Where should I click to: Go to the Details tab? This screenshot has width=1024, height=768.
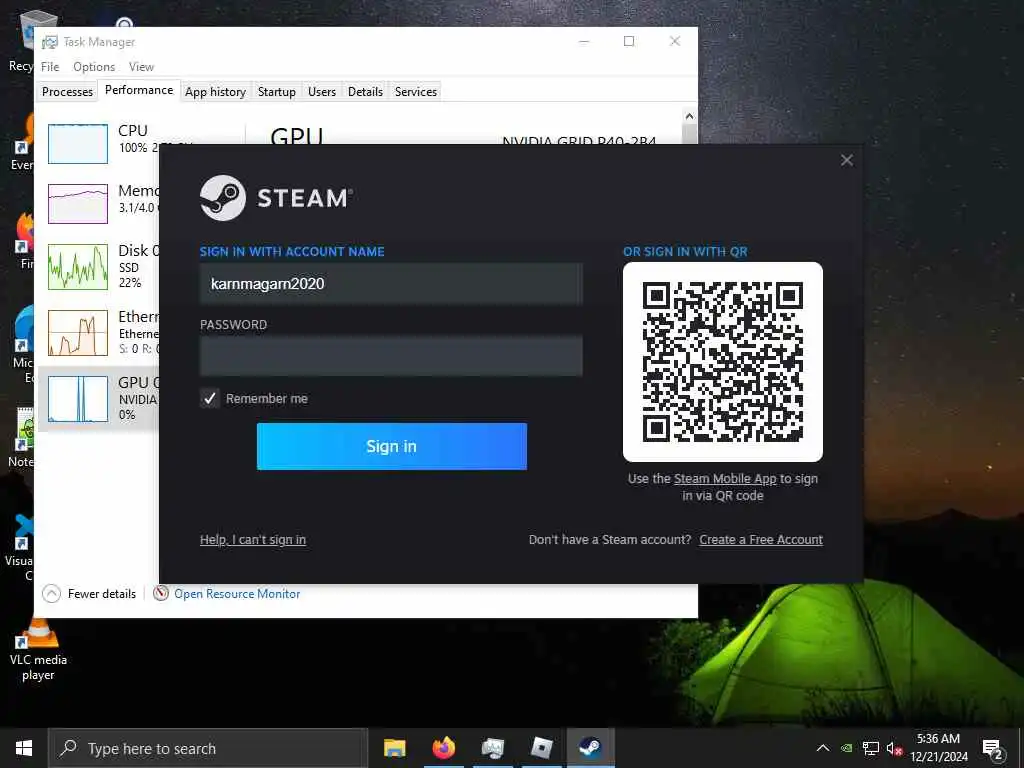tap(365, 91)
